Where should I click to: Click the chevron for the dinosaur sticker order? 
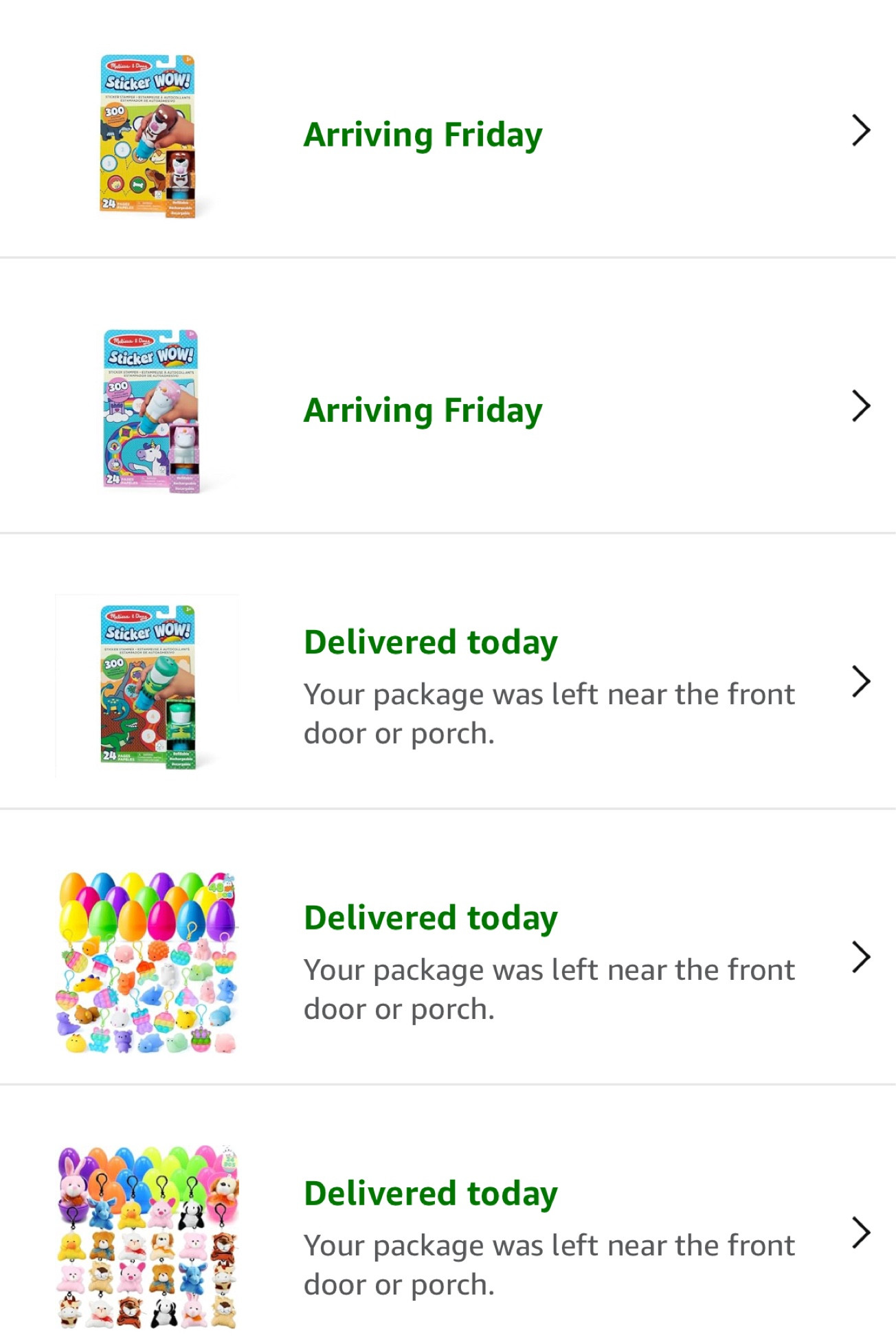(x=861, y=682)
